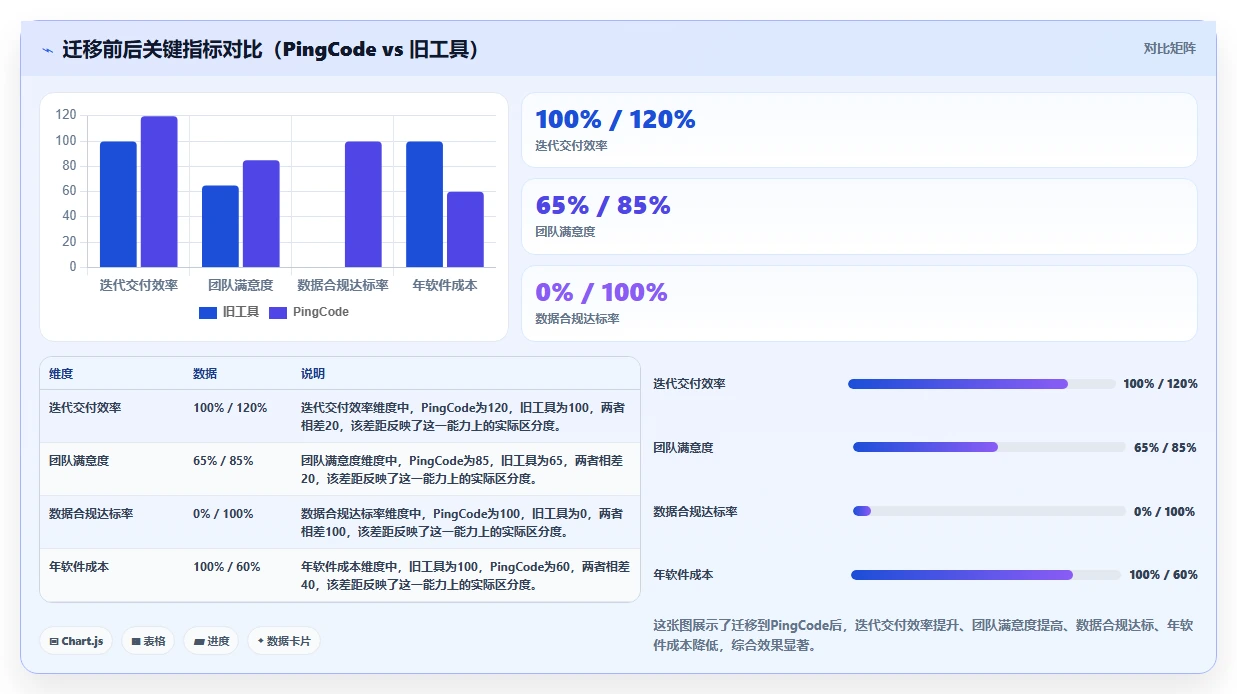Click the 团队满意度 label left of its progress bar
1237x694 pixels.
pyautogui.click(x=683, y=448)
